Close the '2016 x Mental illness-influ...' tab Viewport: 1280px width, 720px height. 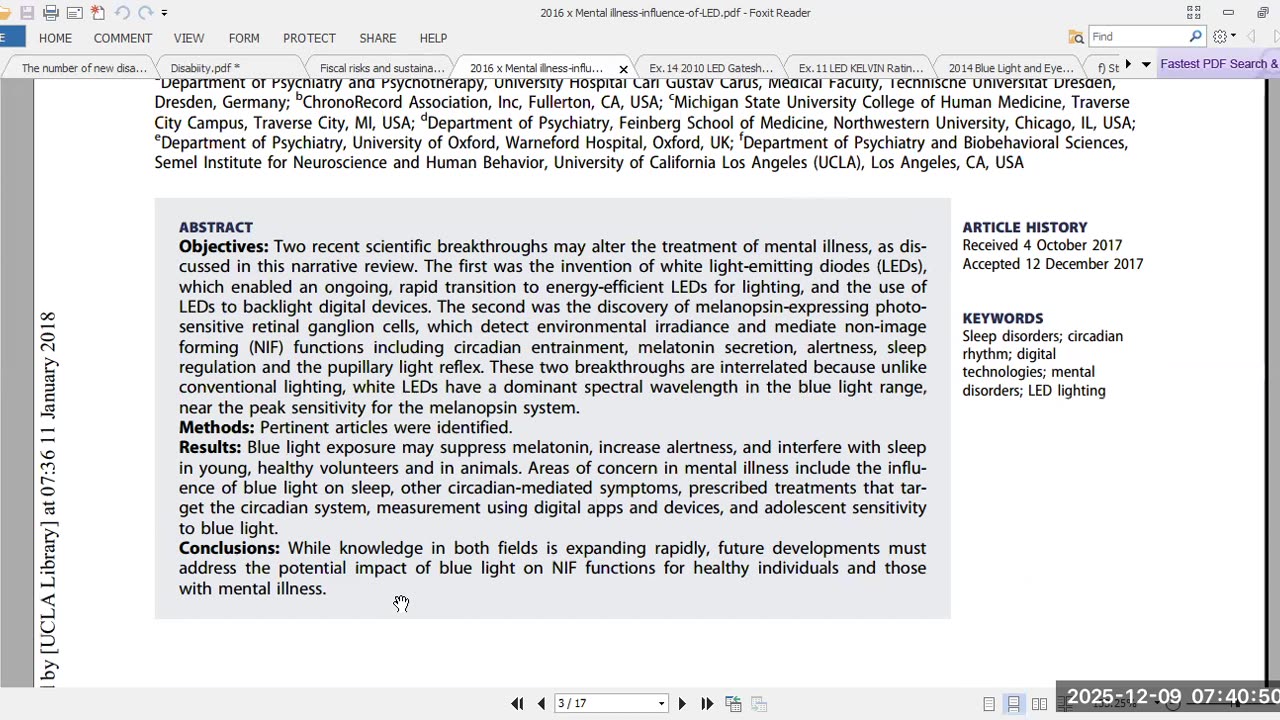click(x=624, y=69)
